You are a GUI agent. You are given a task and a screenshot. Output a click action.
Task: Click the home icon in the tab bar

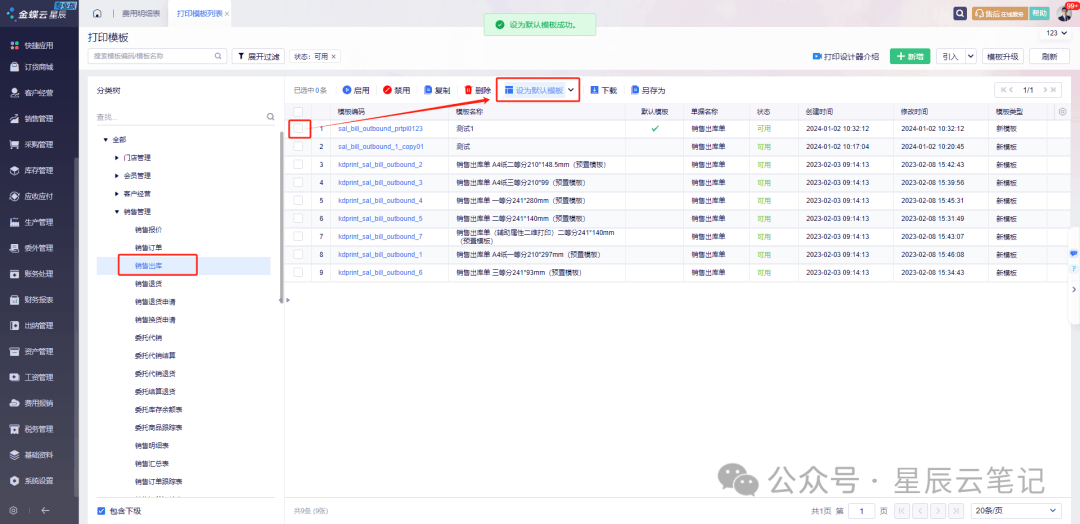tap(97, 14)
